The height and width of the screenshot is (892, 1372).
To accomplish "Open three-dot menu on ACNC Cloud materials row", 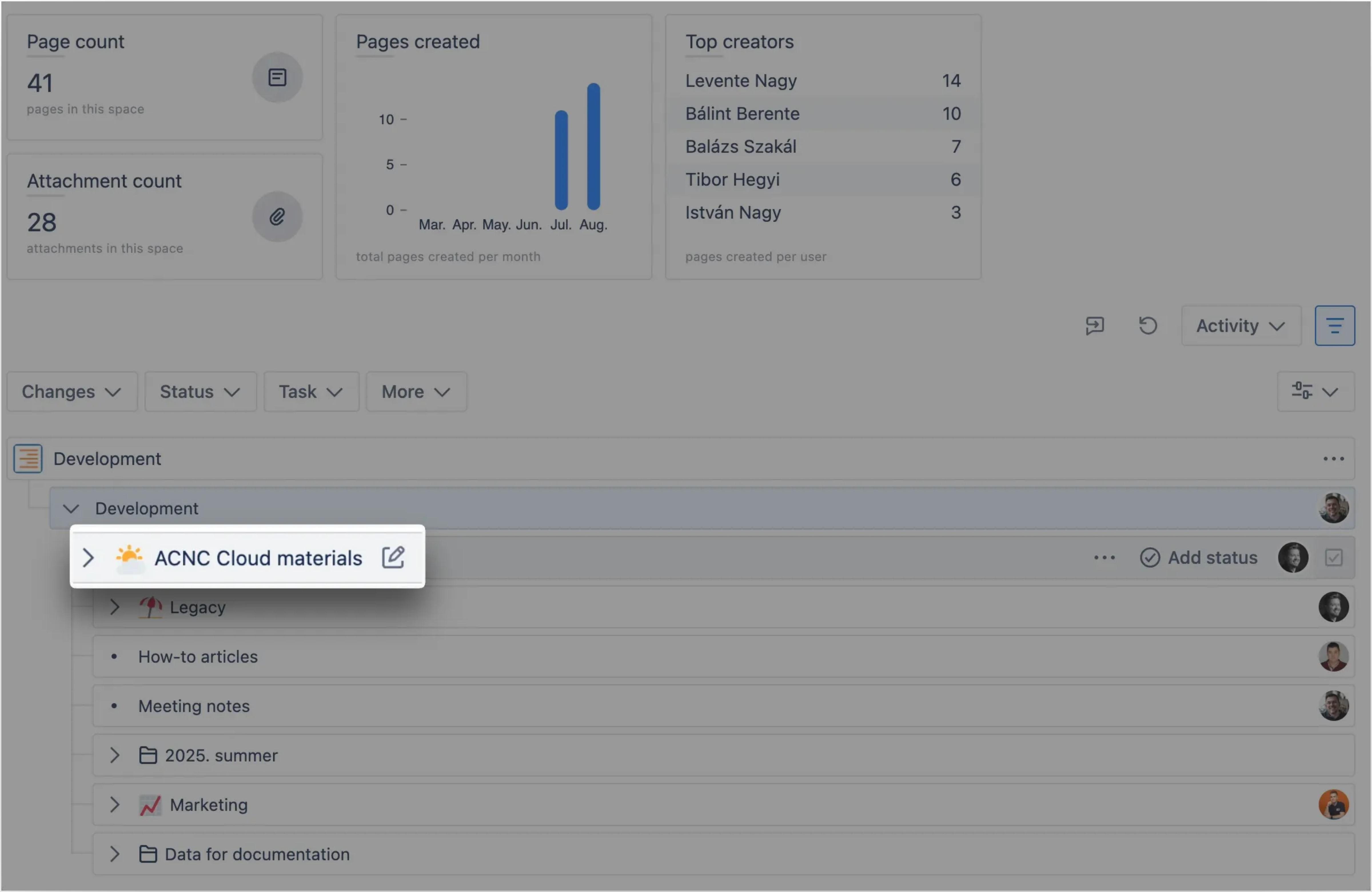I will 1104,557.
